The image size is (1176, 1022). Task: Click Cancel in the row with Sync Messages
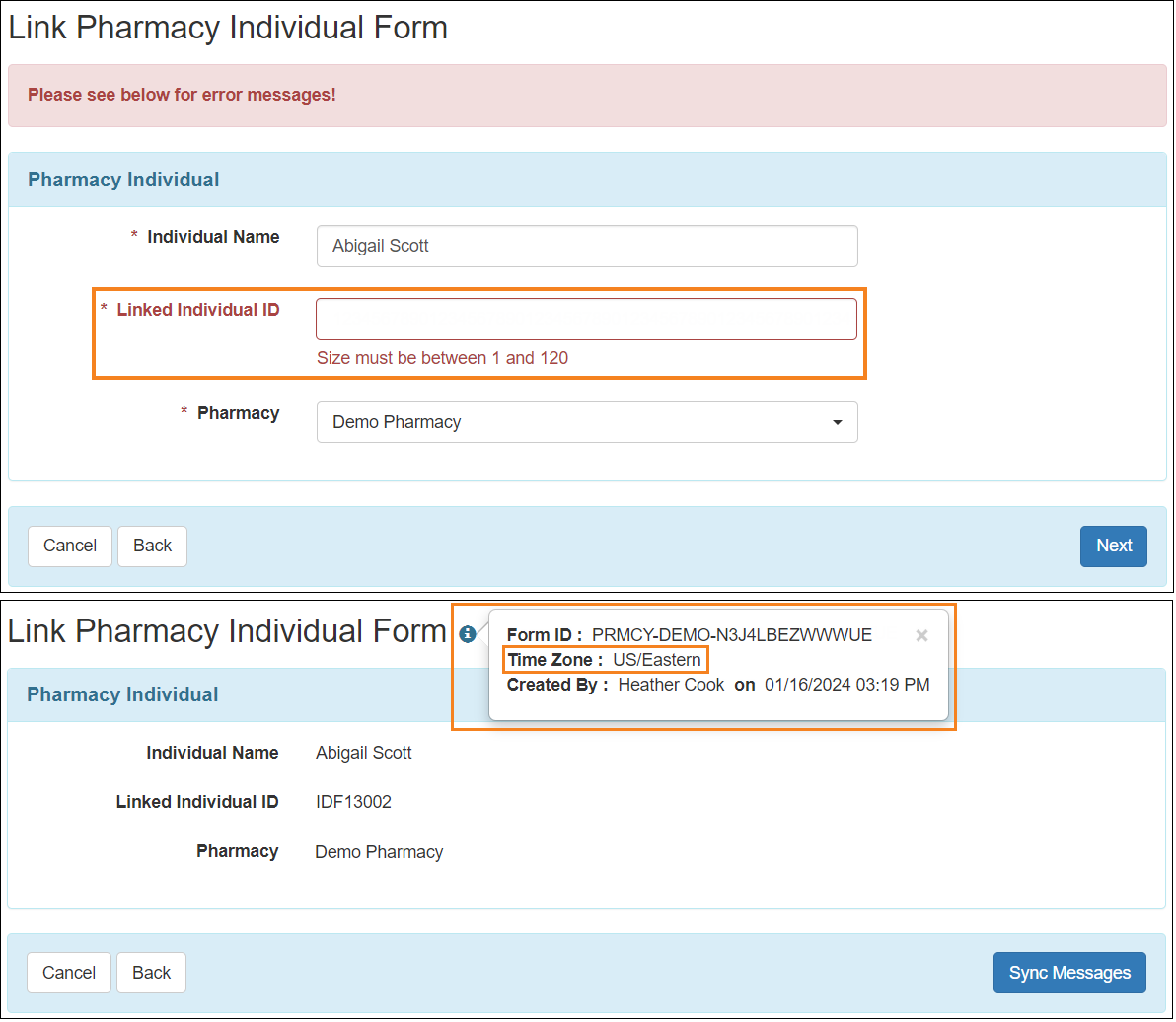69,973
